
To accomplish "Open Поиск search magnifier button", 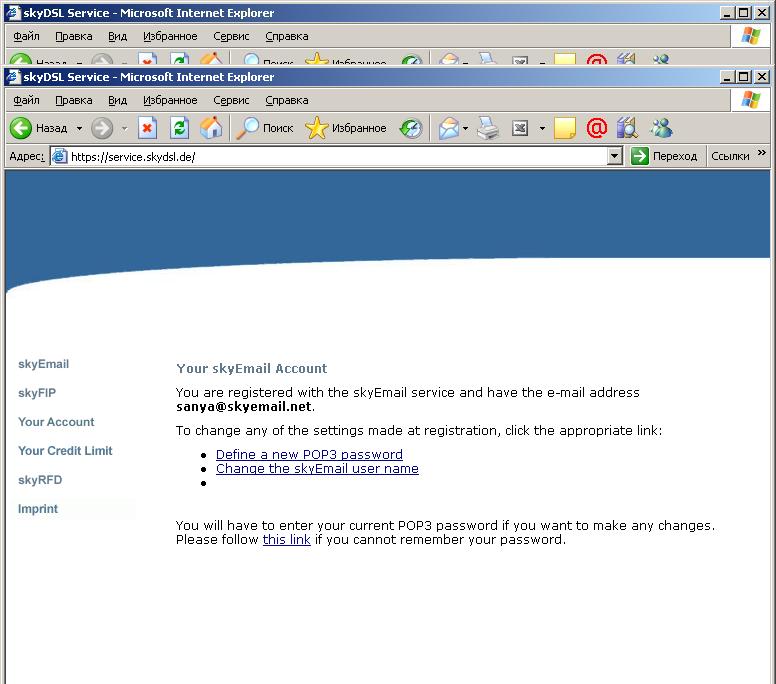I will pyautogui.click(x=265, y=128).
